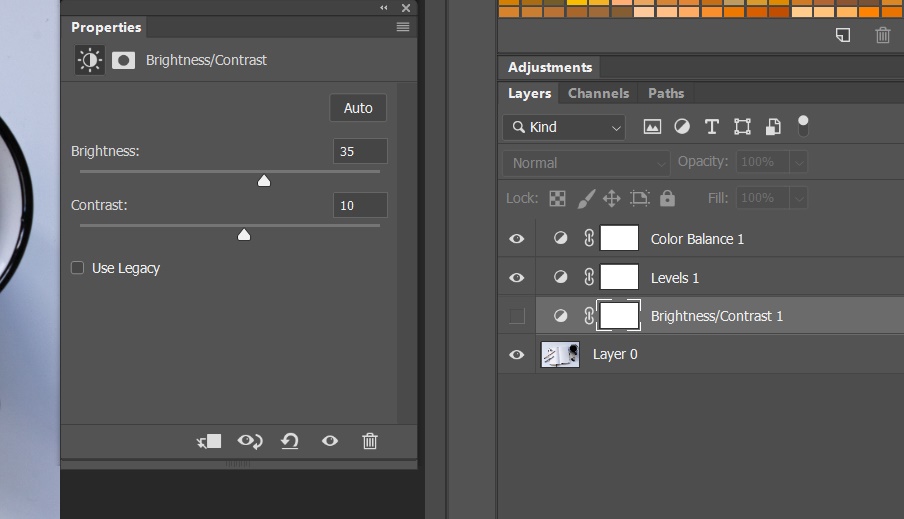Close the Properties panel
This screenshot has width=904, height=519.
406,8
